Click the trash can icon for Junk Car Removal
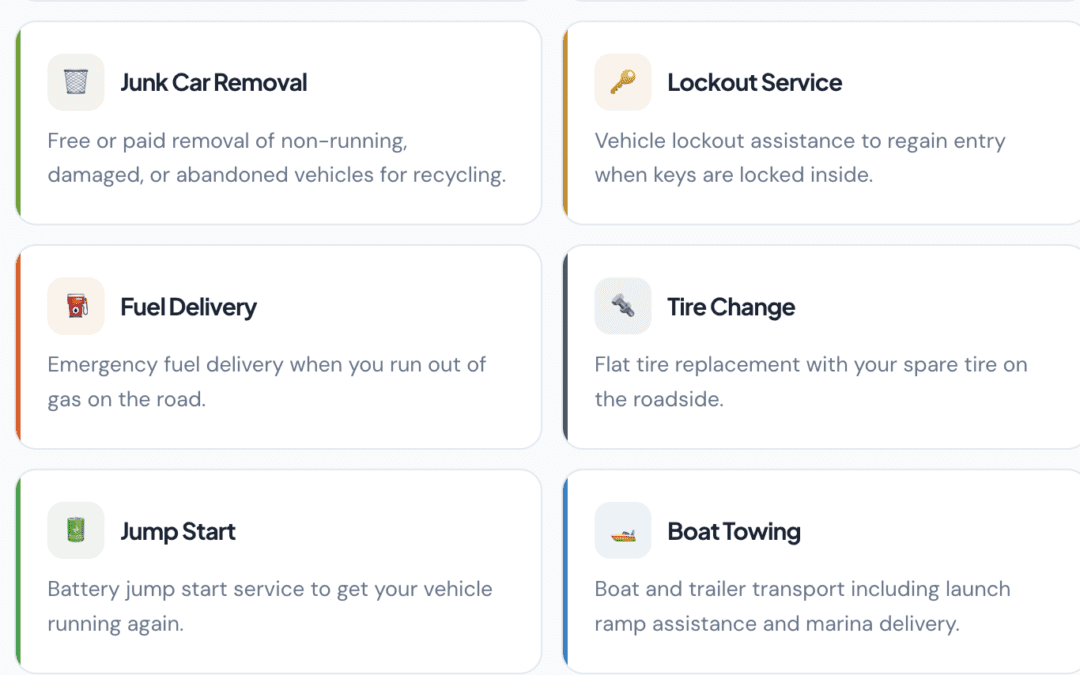1080x675 pixels. tap(76, 82)
